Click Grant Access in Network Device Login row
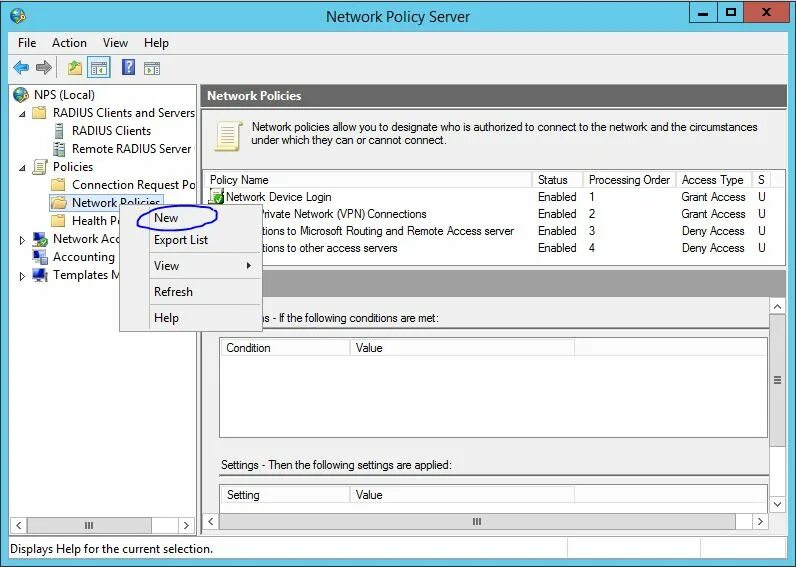The width and height of the screenshot is (796, 567). [x=713, y=196]
